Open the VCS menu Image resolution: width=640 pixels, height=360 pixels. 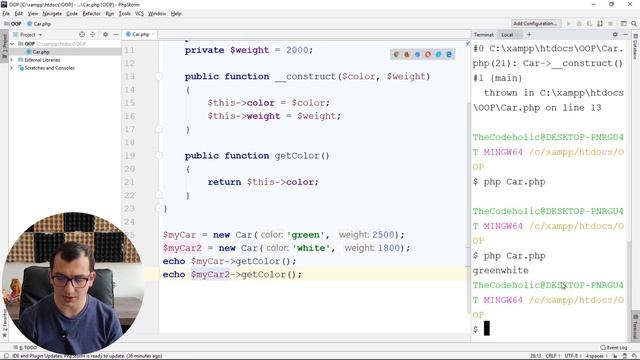pos(139,13)
